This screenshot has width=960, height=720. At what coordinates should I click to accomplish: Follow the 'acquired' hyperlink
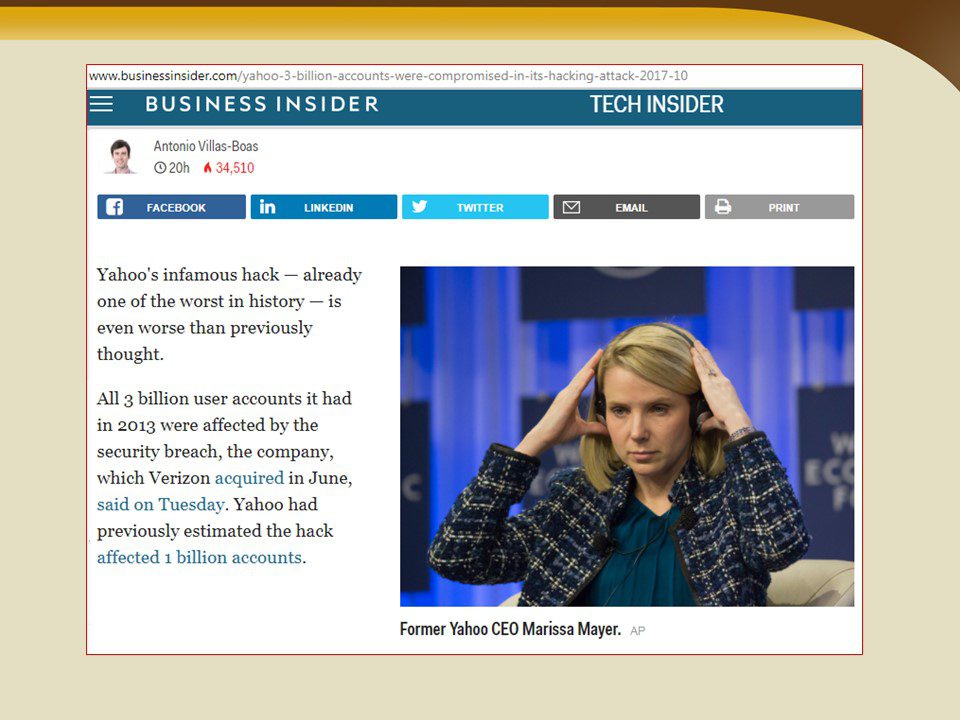pos(249,478)
